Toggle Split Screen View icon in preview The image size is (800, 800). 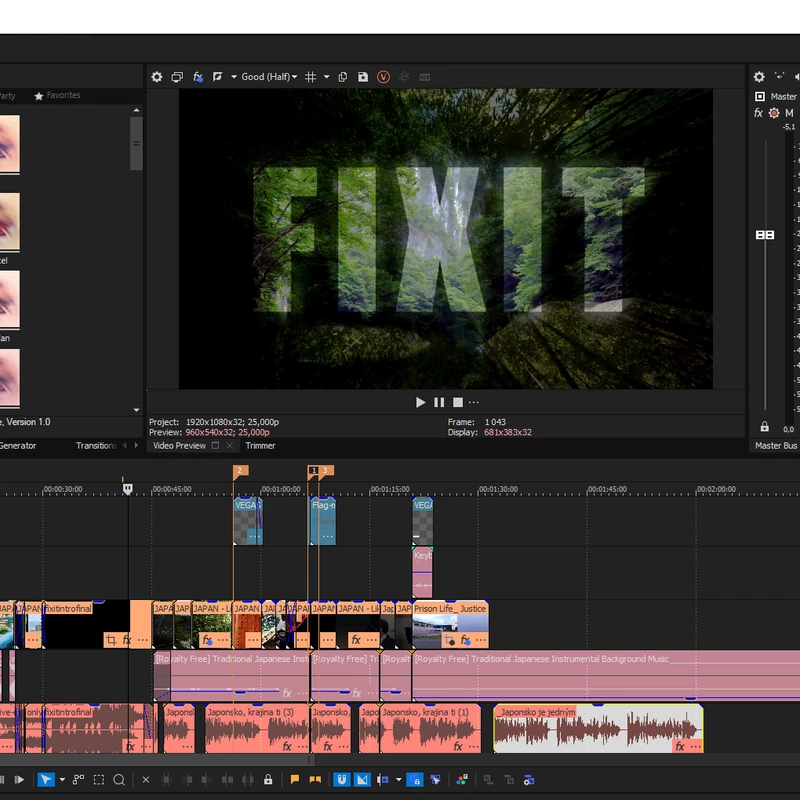click(x=217, y=77)
